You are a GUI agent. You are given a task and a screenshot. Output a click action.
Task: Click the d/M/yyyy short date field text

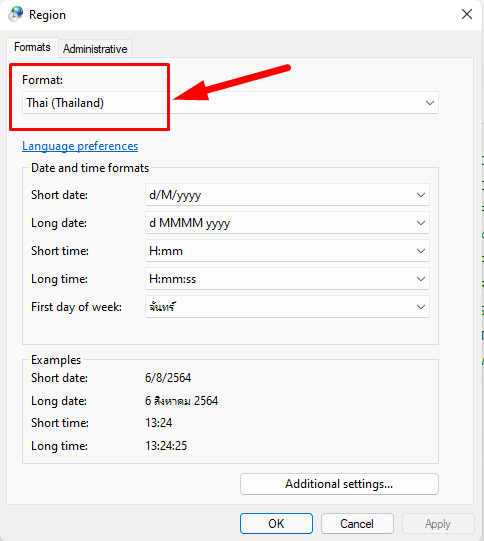(175, 195)
